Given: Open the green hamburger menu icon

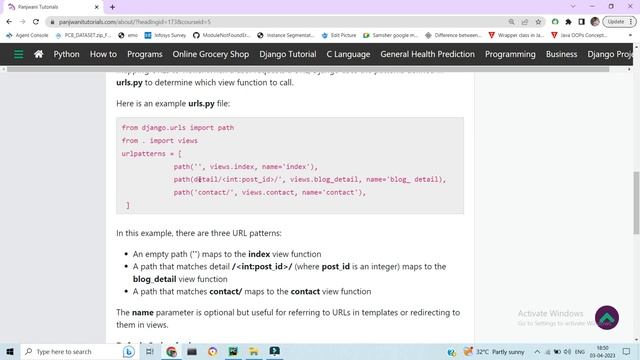Looking at the screenshot, I should (x=18, y=54).
